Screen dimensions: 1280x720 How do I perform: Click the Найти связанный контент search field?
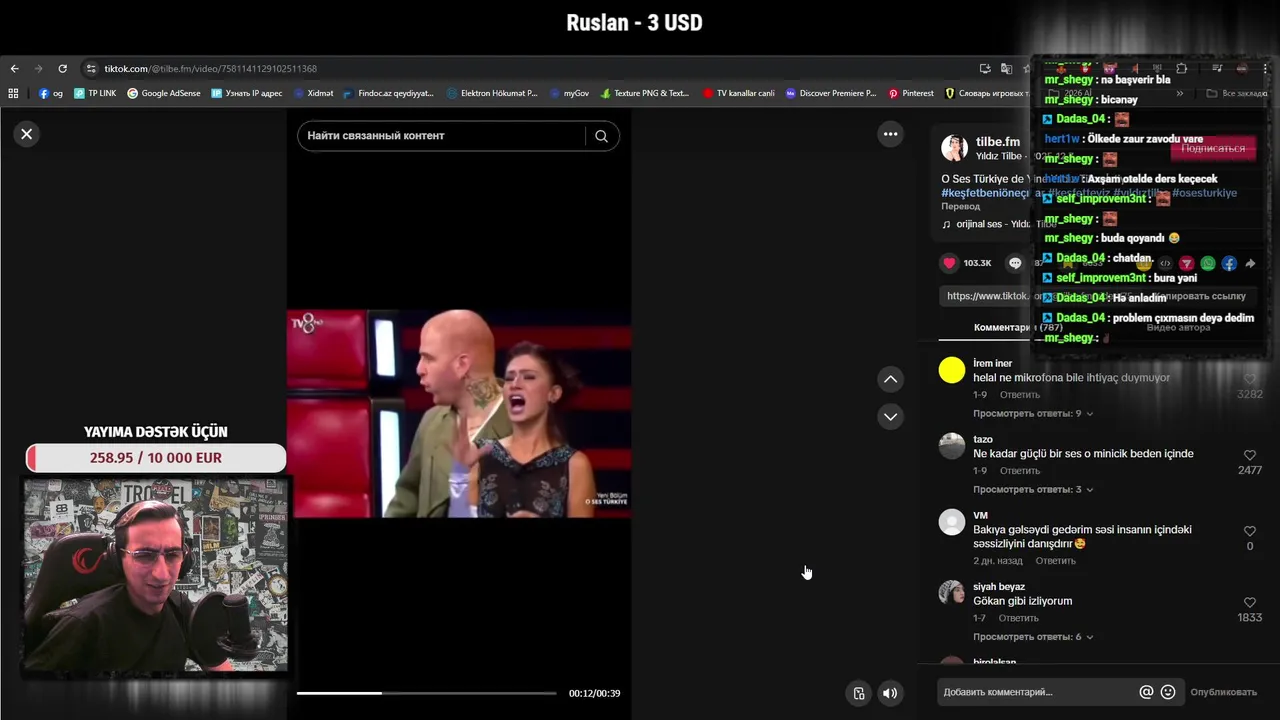tap(442, 136)
